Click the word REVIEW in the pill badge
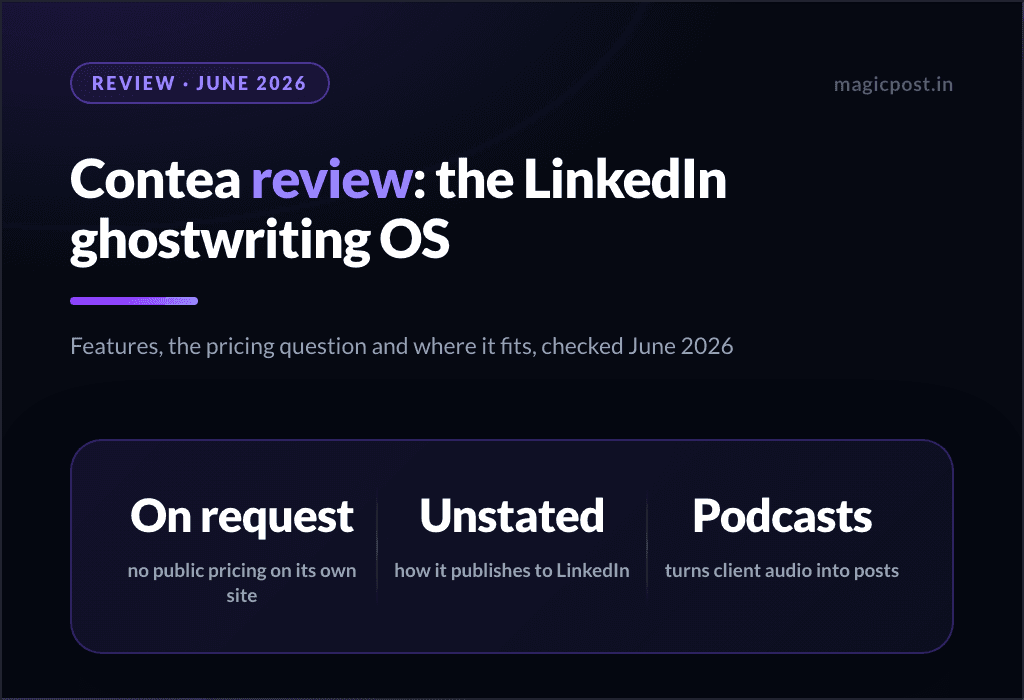The height and width of the screenshot is (700, 1024). [133, 84]
